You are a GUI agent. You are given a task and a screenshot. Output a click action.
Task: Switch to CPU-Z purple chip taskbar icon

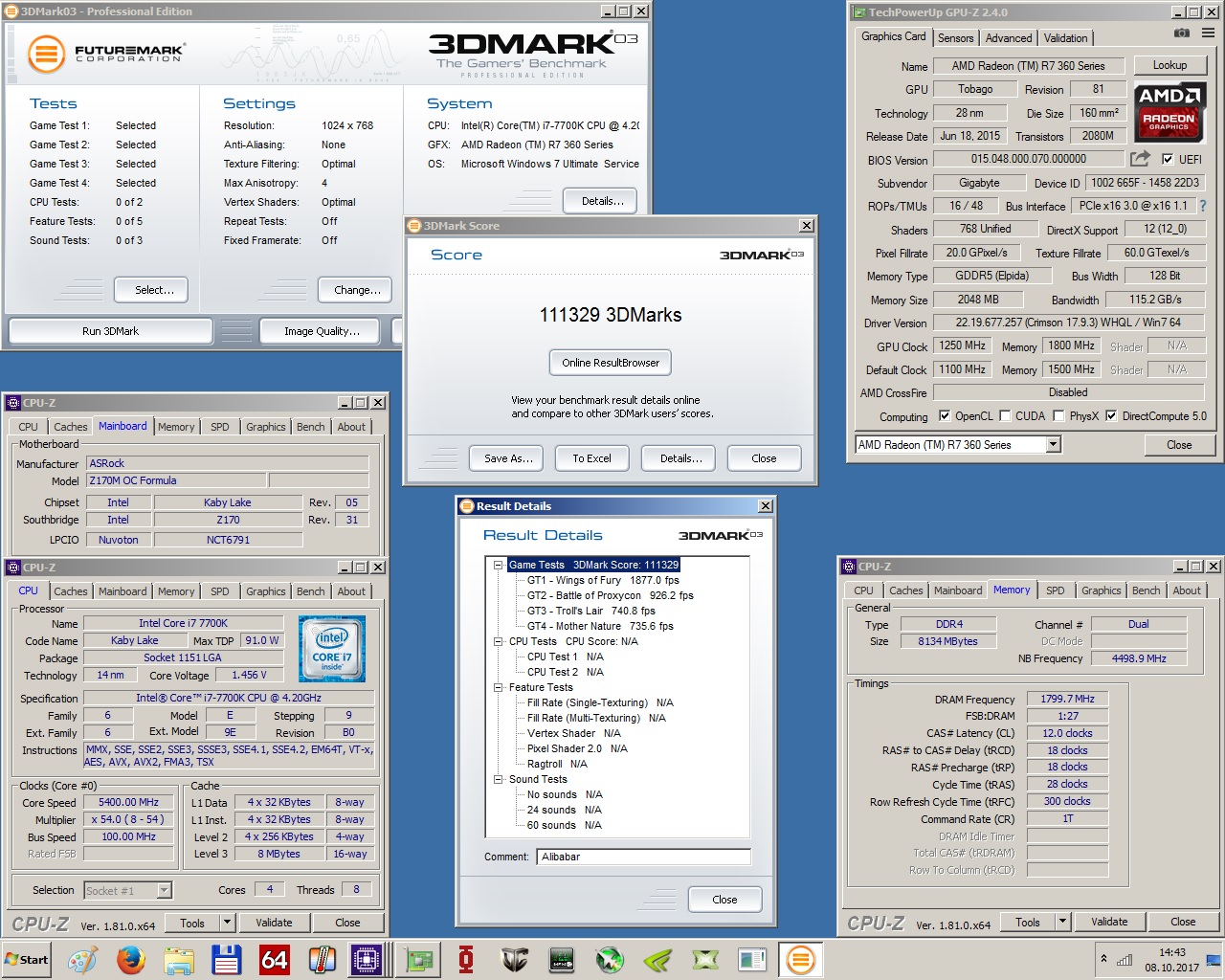point(367,959)
